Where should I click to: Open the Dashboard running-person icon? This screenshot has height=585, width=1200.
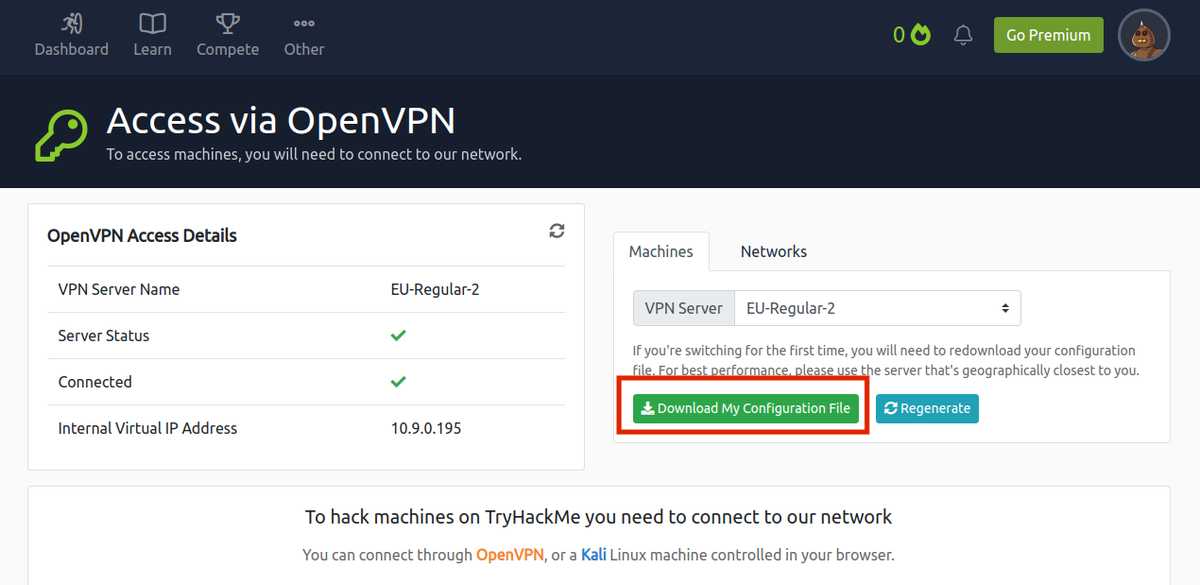click(x=71, y=22)
